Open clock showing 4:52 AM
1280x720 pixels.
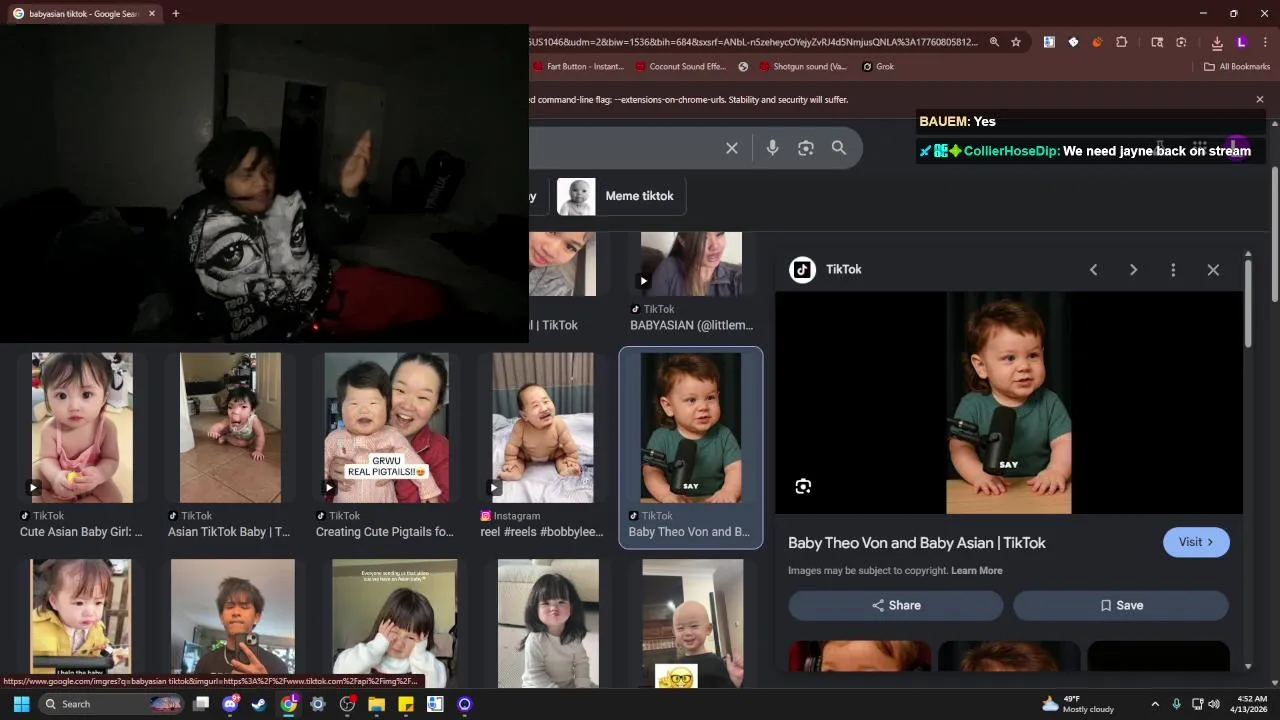pyautogui.click(x=1249, y=704)
